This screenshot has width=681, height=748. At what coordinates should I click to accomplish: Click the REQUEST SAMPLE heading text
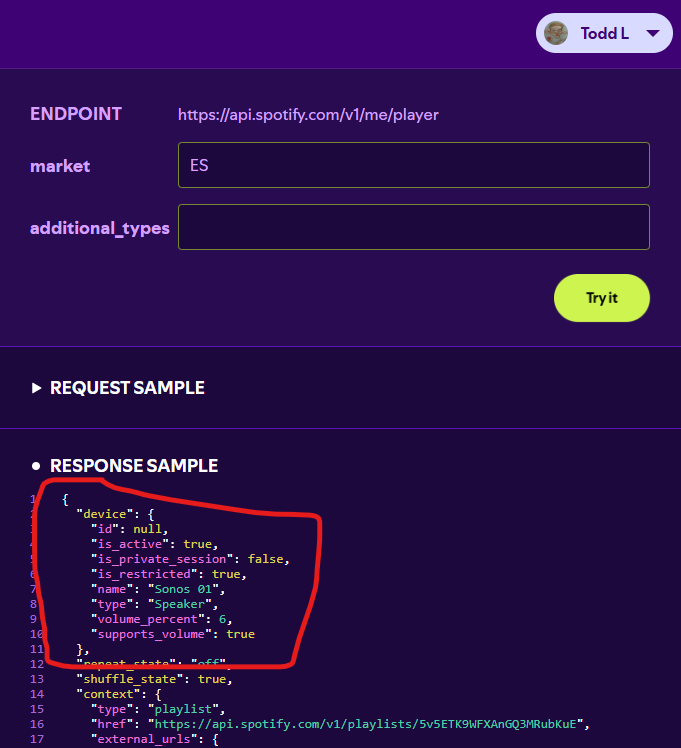point(127,388)
